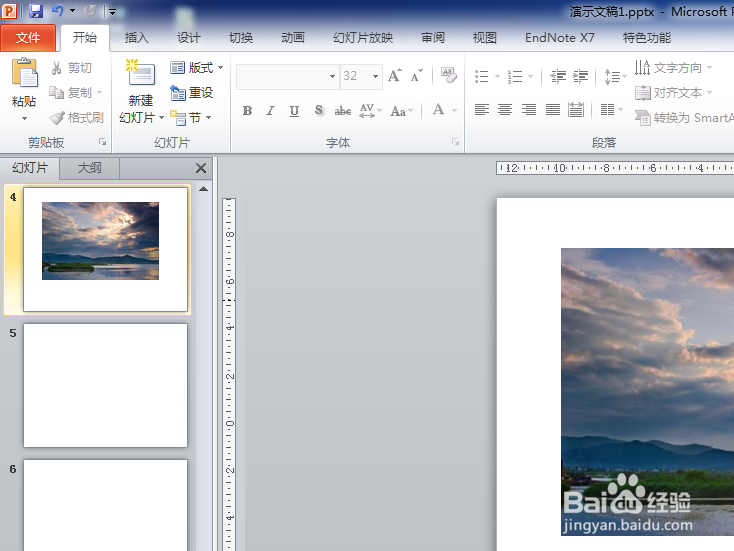Click the distributed alignment icon
The image size is (734, 551).
click(x=576, y=110)
